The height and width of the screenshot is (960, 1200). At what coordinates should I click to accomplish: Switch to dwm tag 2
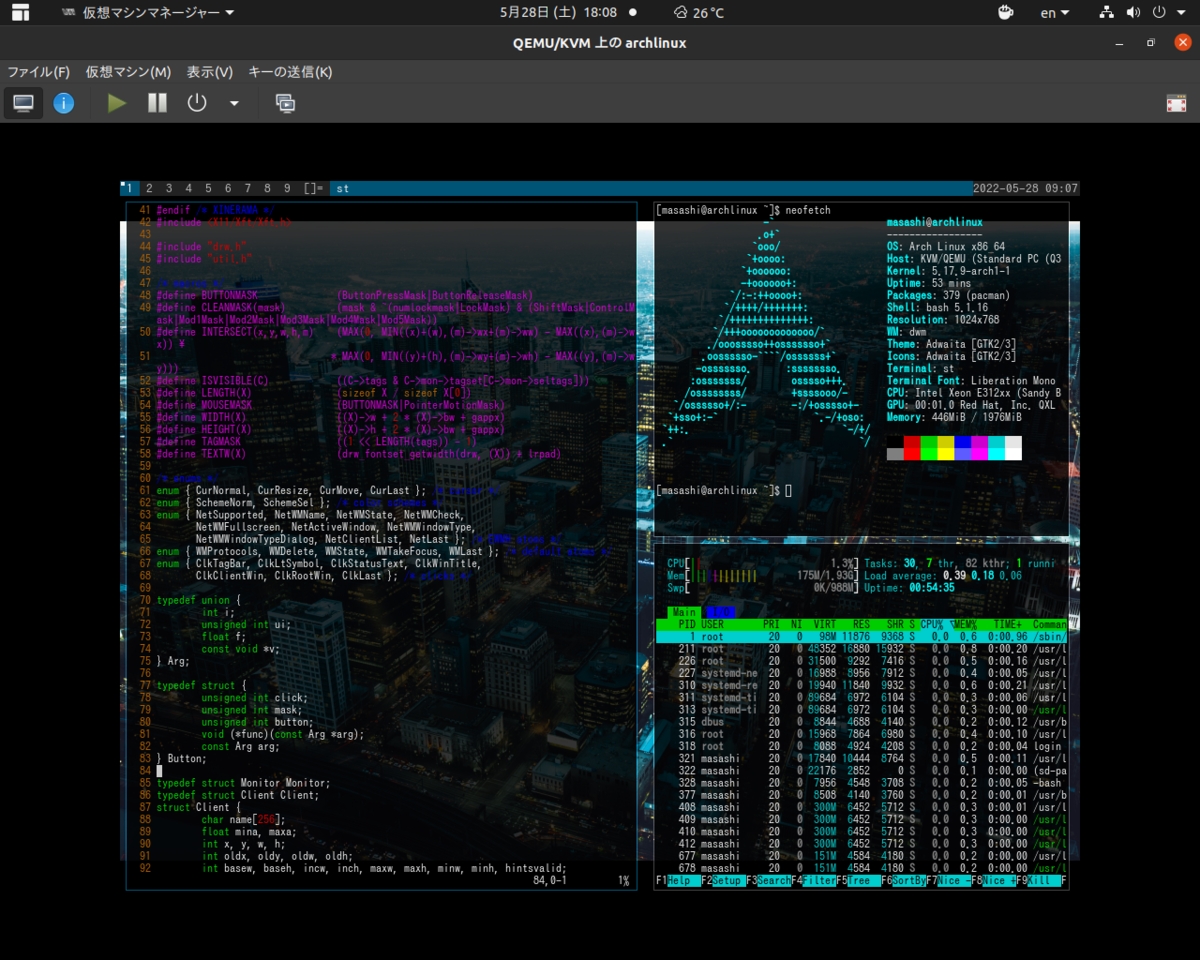(149, 188)
